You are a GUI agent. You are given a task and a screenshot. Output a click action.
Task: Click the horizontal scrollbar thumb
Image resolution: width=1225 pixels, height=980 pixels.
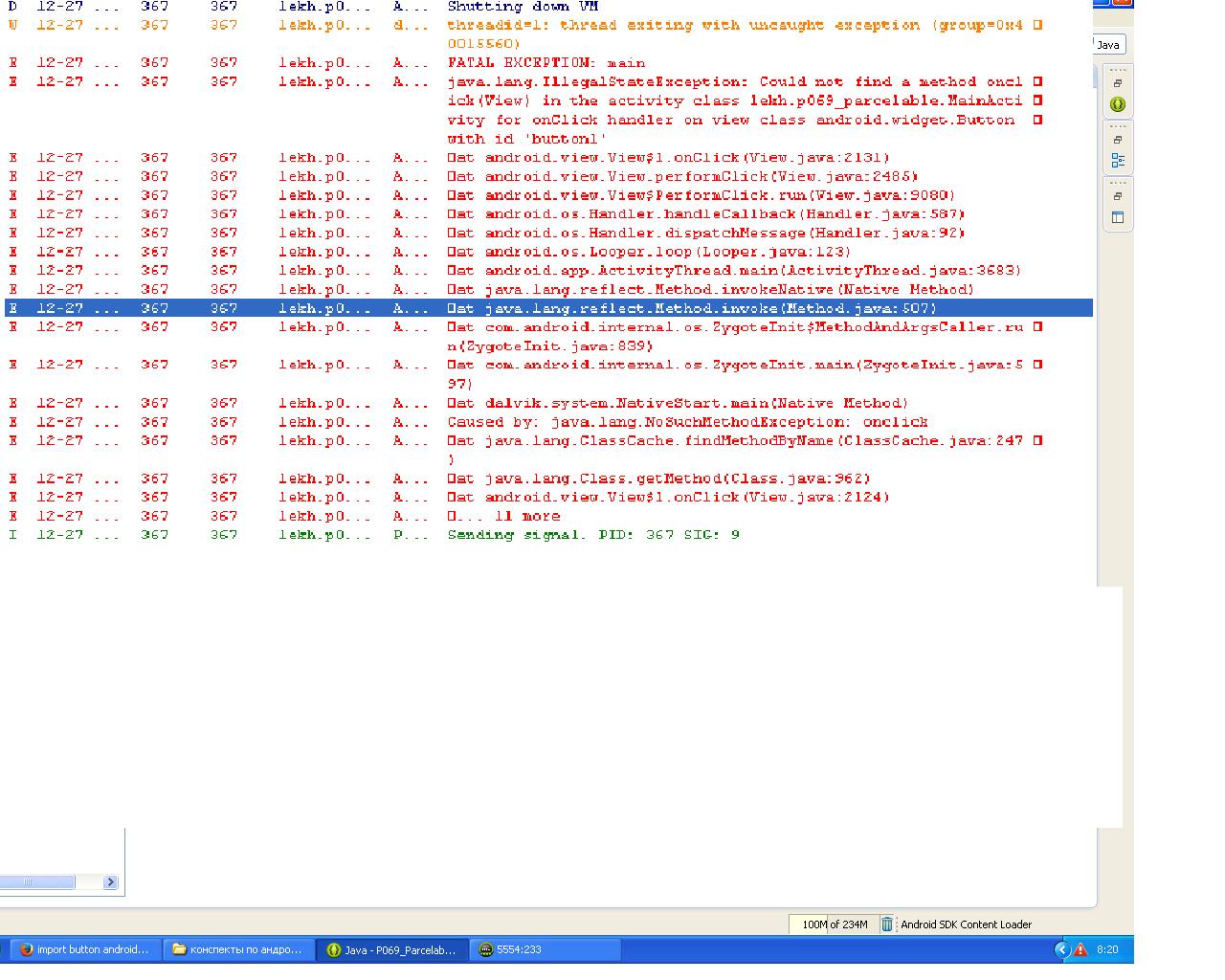37,882
